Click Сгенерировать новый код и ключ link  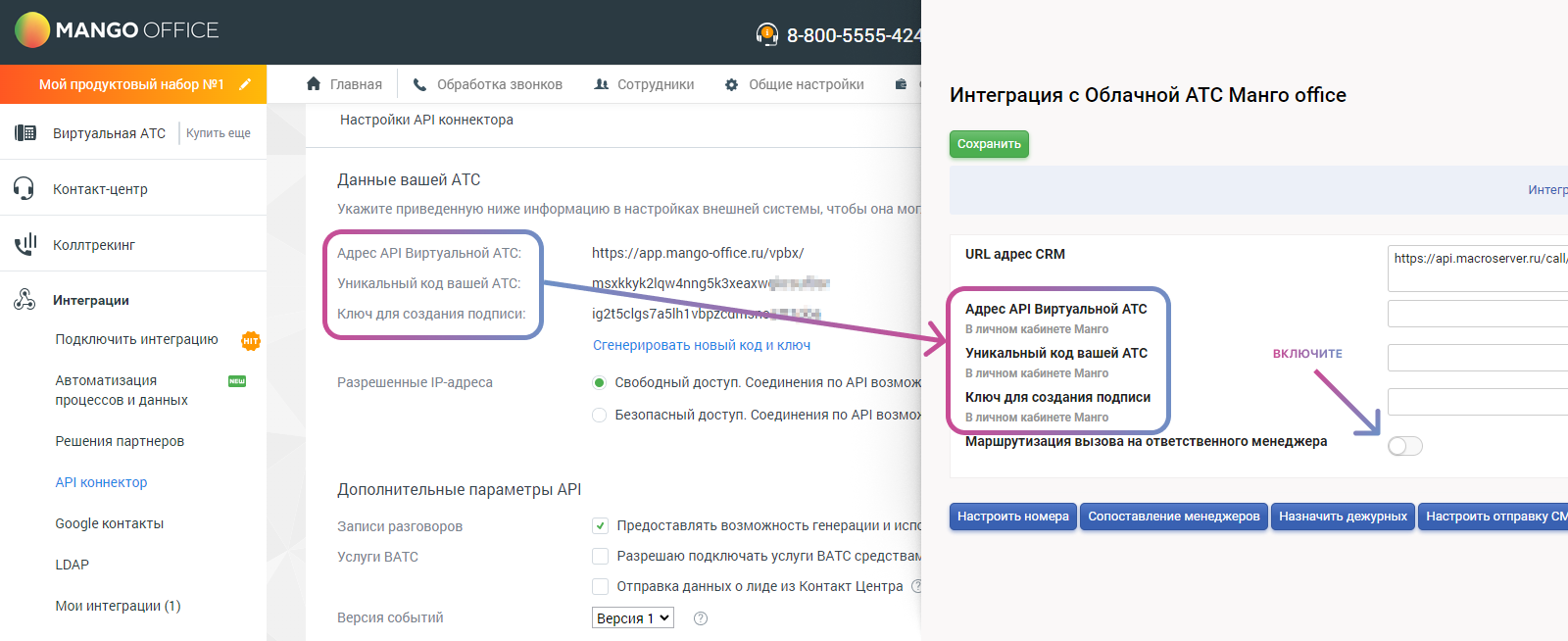pos(701,345)
